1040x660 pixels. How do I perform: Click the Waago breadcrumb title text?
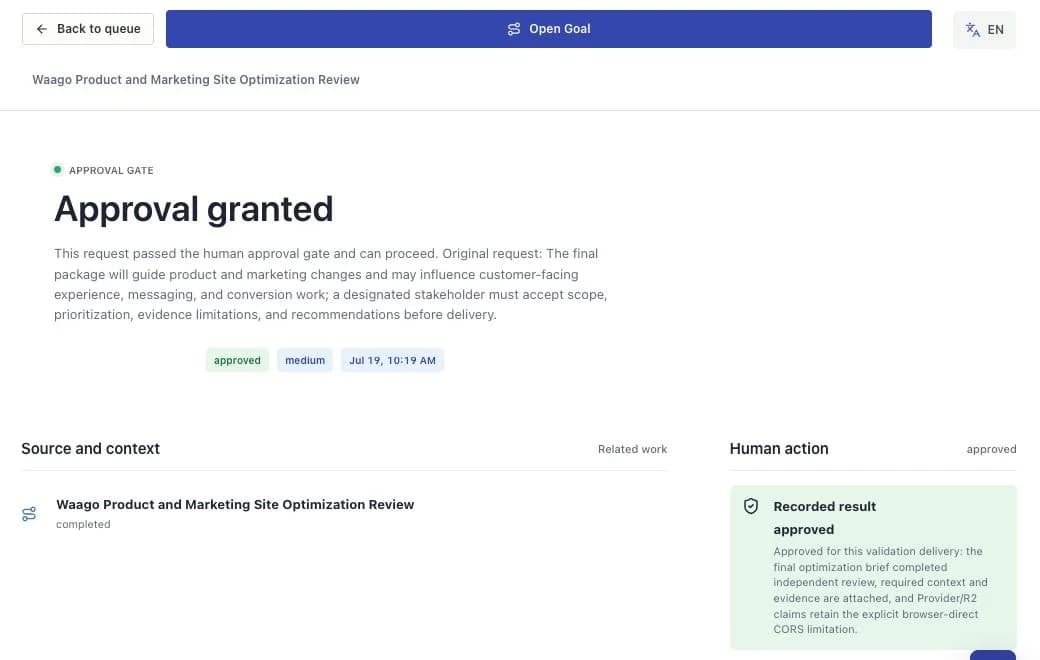click(196, 80)
